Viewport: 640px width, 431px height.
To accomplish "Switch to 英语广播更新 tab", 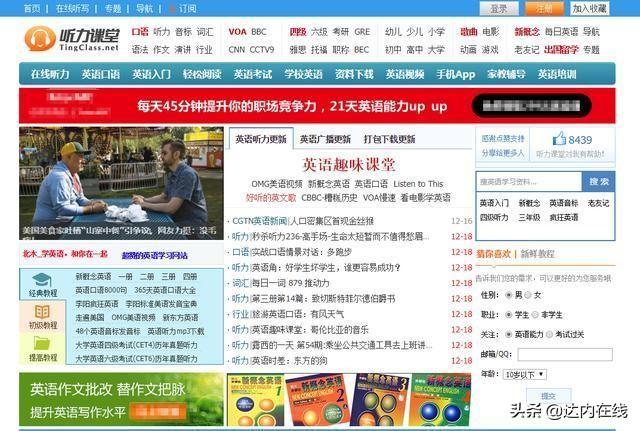I will coord(325,139).
